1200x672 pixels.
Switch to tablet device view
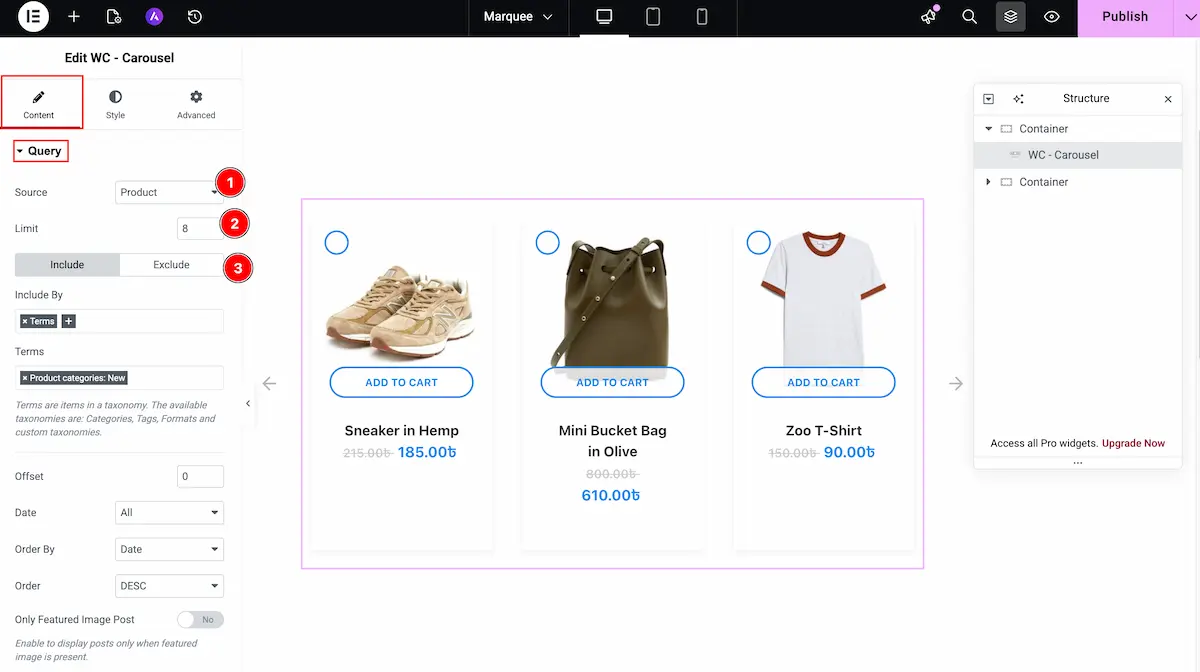653,17
